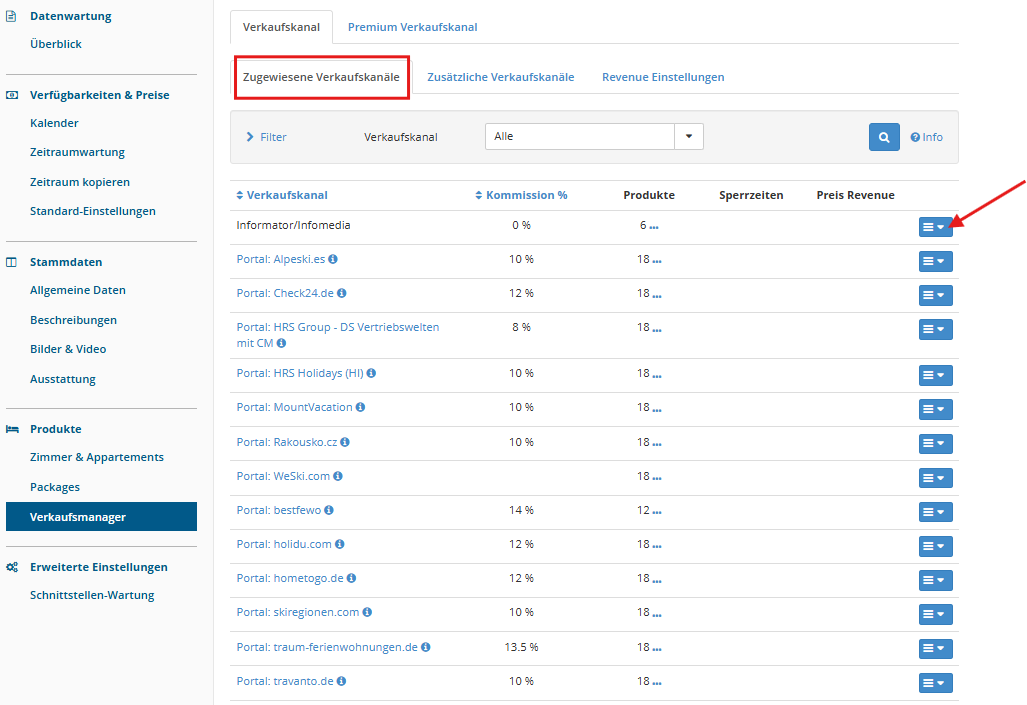Open Zusätzliche Verkaufskanäle sub-tab
Viewport: 1027px width, 705px height.
click(500, 77)
